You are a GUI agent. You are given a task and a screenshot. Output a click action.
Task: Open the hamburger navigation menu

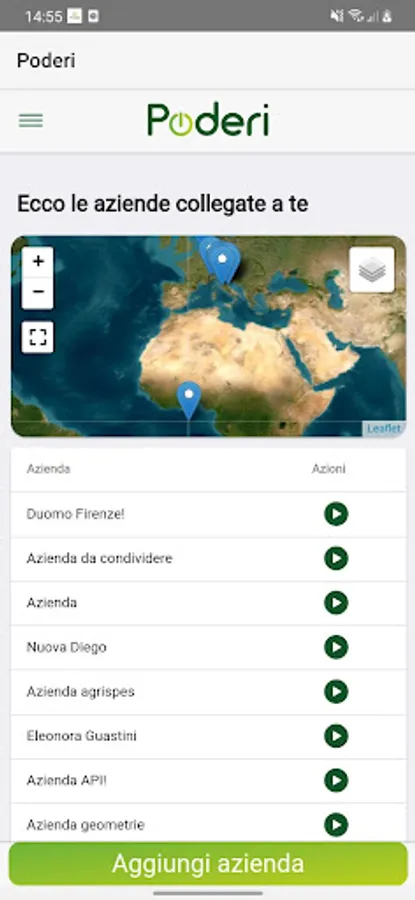tap(31, 121)
